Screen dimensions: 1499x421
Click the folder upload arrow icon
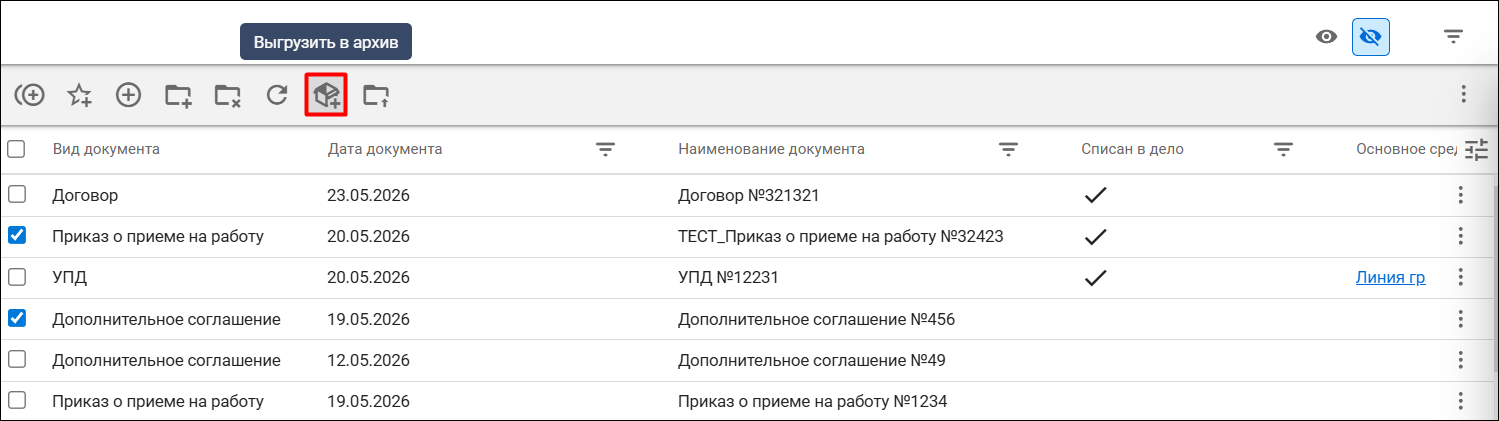[376, 95]
